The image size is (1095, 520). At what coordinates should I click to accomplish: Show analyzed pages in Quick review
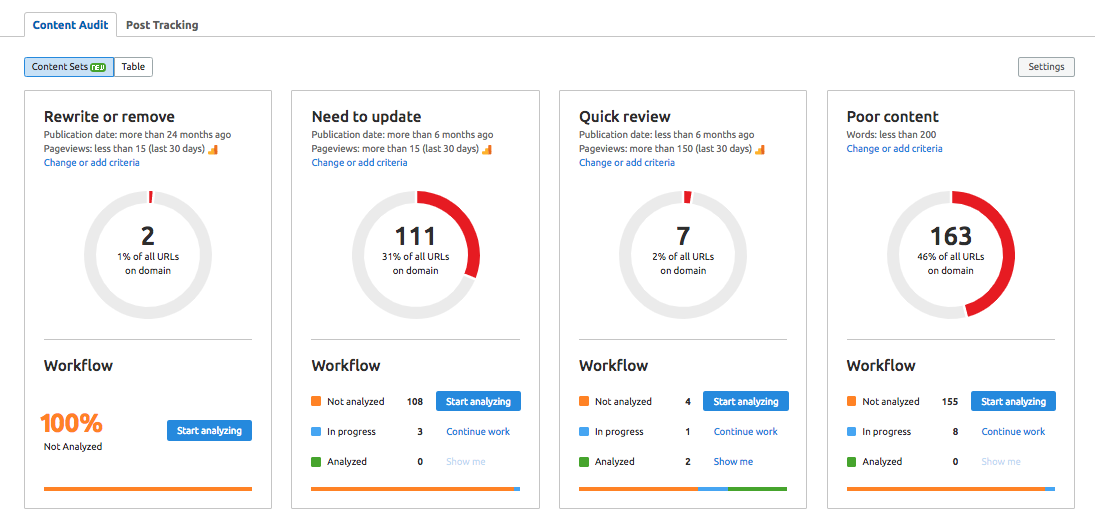point(733,462)
